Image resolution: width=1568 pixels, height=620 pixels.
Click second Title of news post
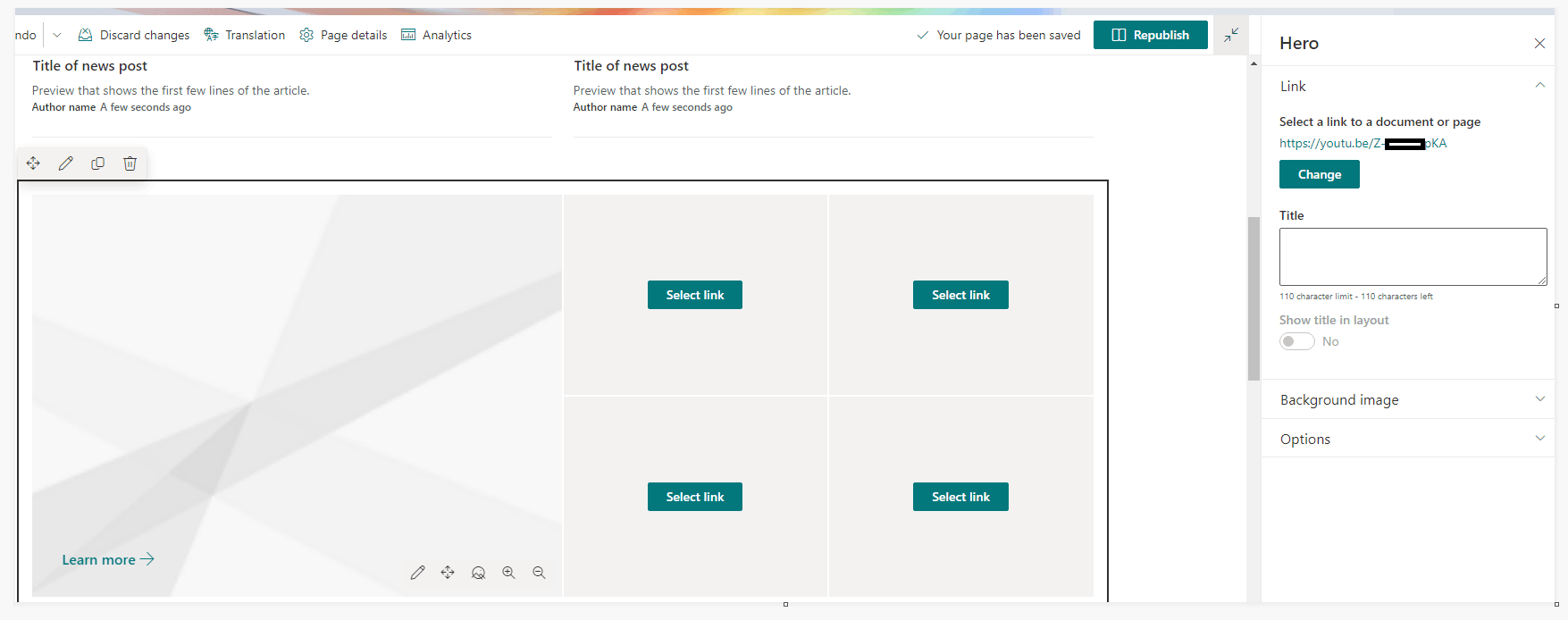coord(632,65)
